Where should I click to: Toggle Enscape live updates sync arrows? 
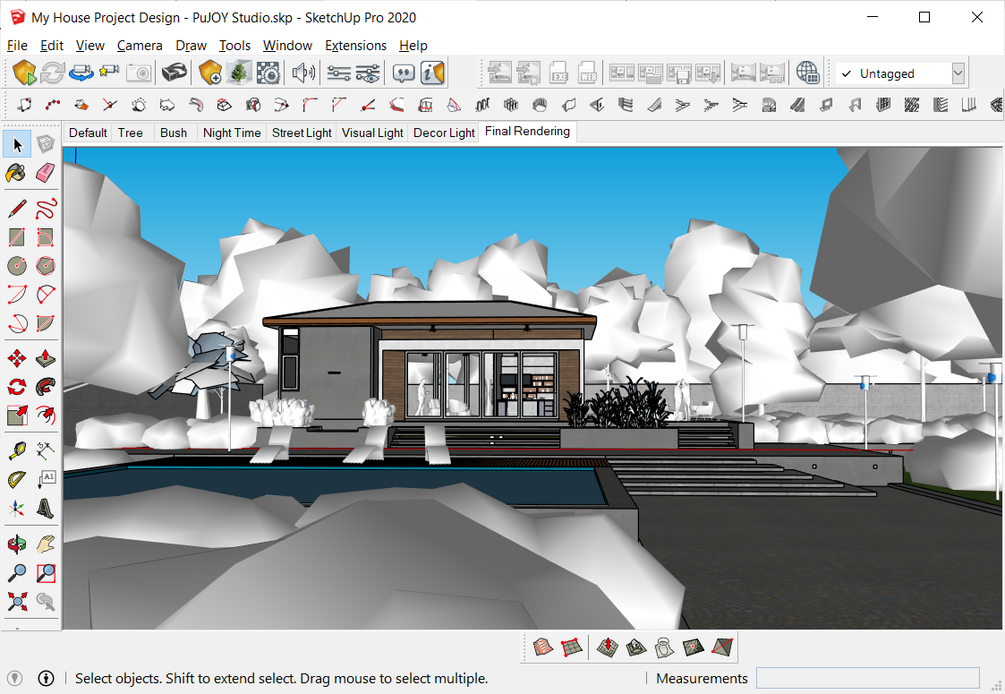coord(53,72)
